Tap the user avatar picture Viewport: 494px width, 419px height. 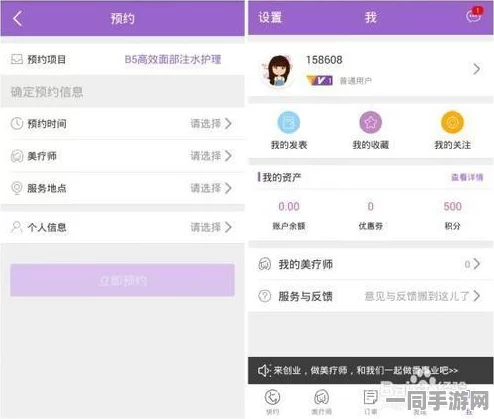point(279,71)
